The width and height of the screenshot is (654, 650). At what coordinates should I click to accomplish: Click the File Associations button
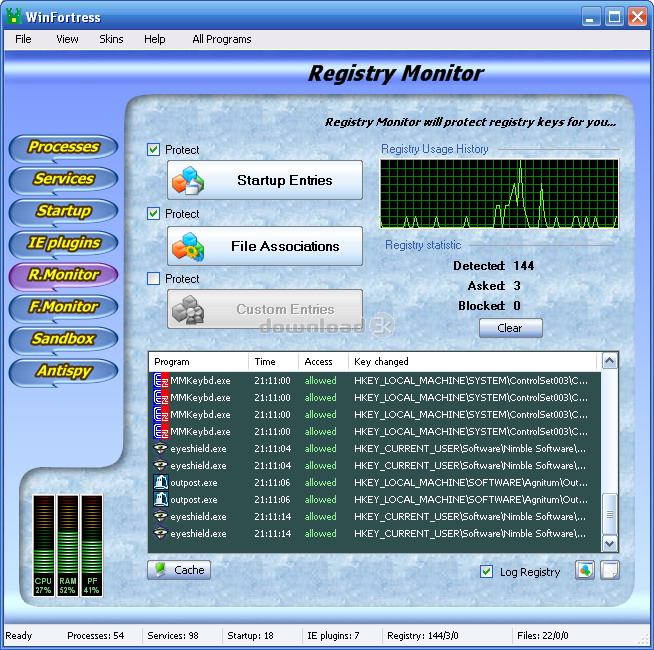[x=265, y=246]
